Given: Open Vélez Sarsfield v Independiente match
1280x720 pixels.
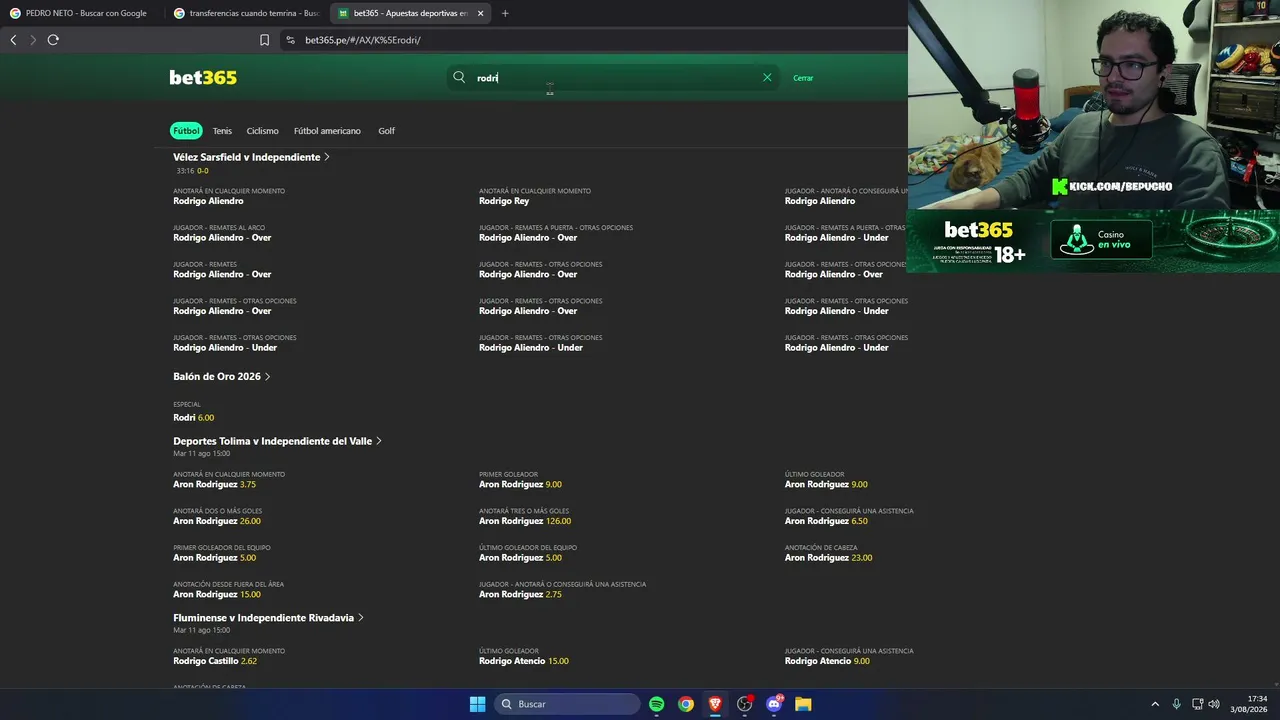Looking at the screenshot, I should click(251, 157).
